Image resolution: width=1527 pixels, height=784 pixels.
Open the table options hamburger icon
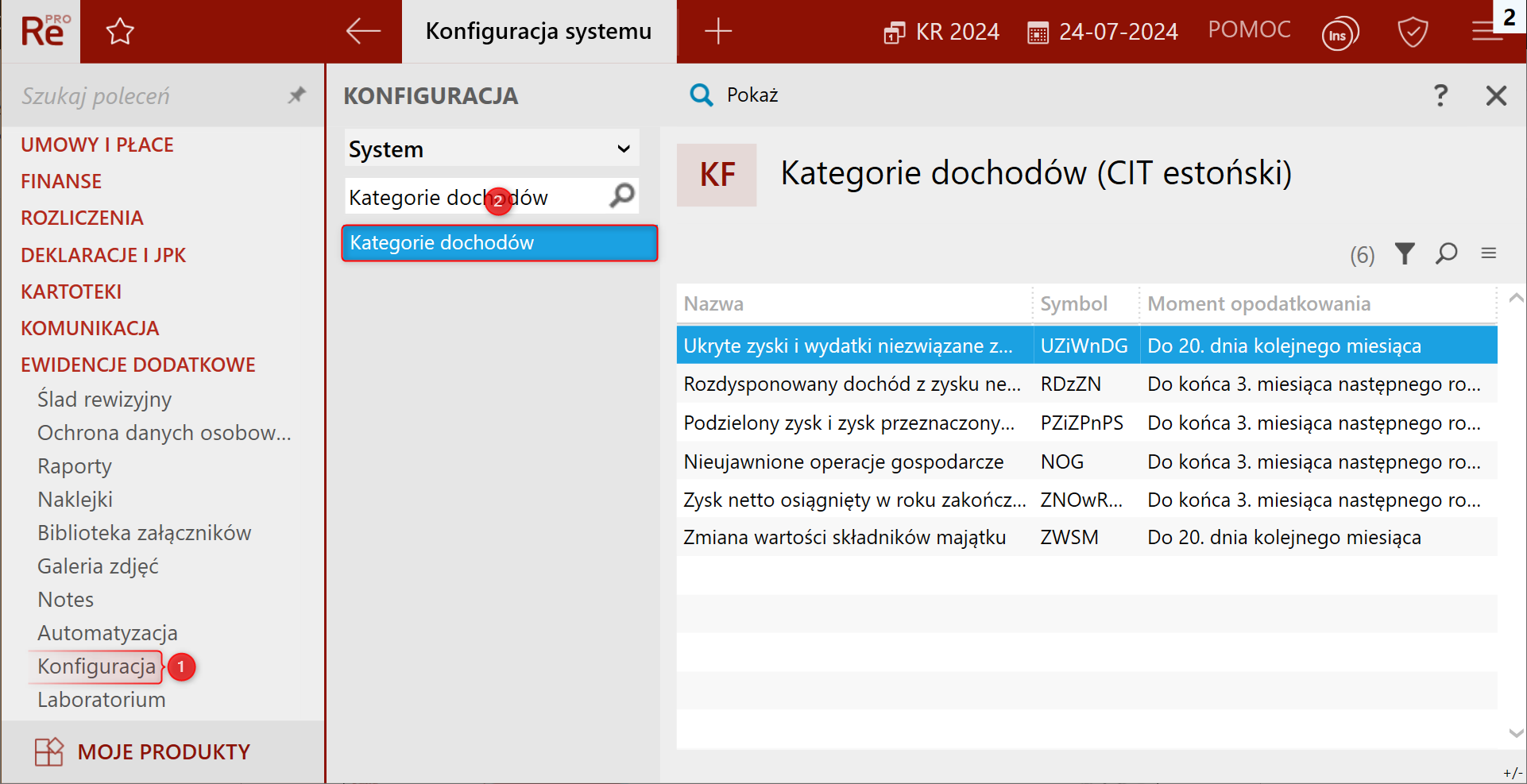[x=1488, y=253]
